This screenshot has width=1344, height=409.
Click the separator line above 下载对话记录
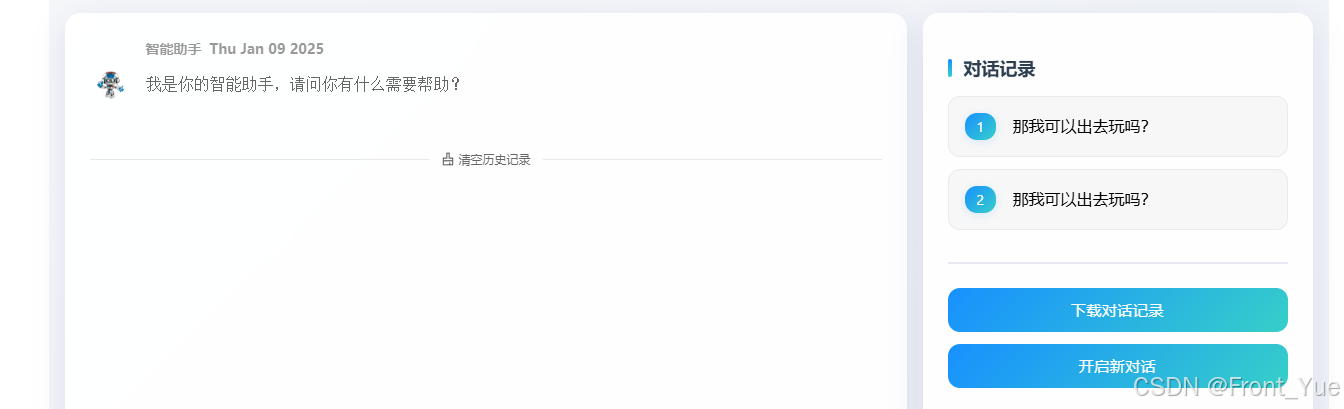[1117, 263]
